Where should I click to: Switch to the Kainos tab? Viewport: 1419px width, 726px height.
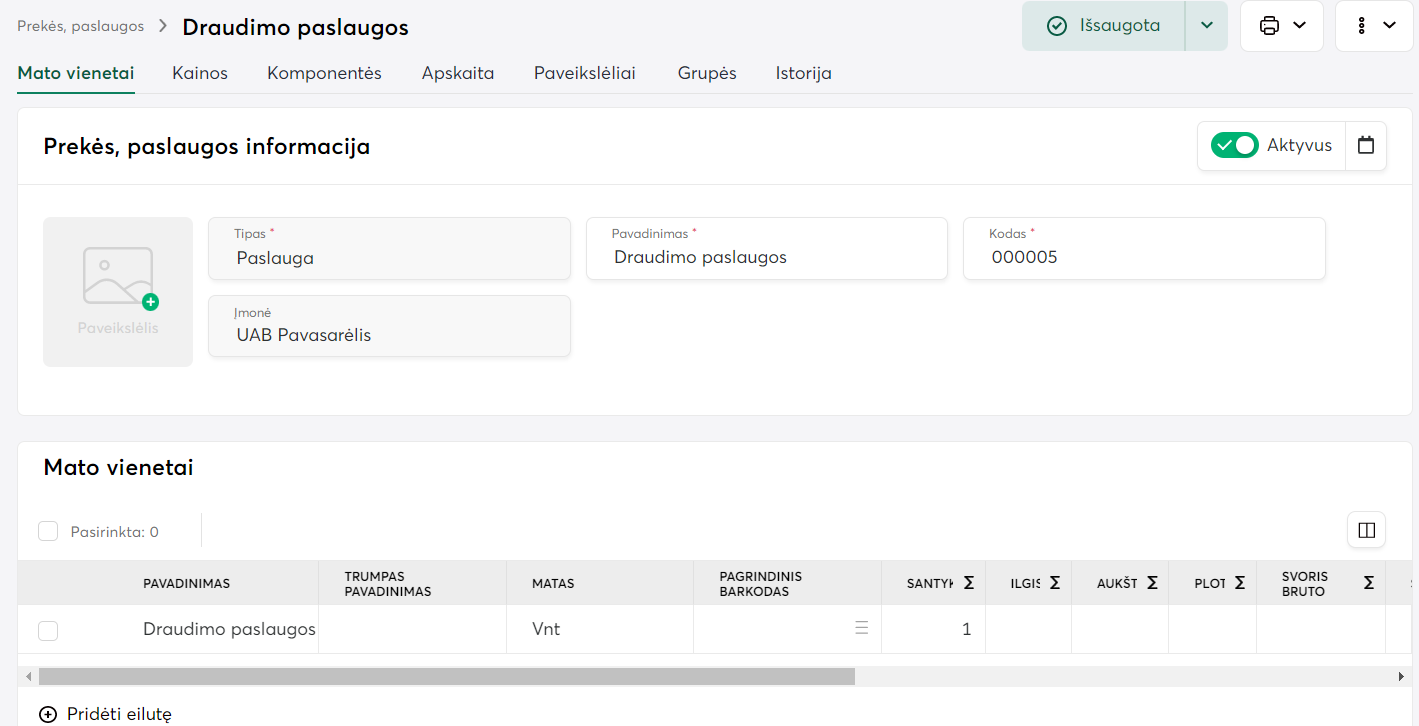200,73
